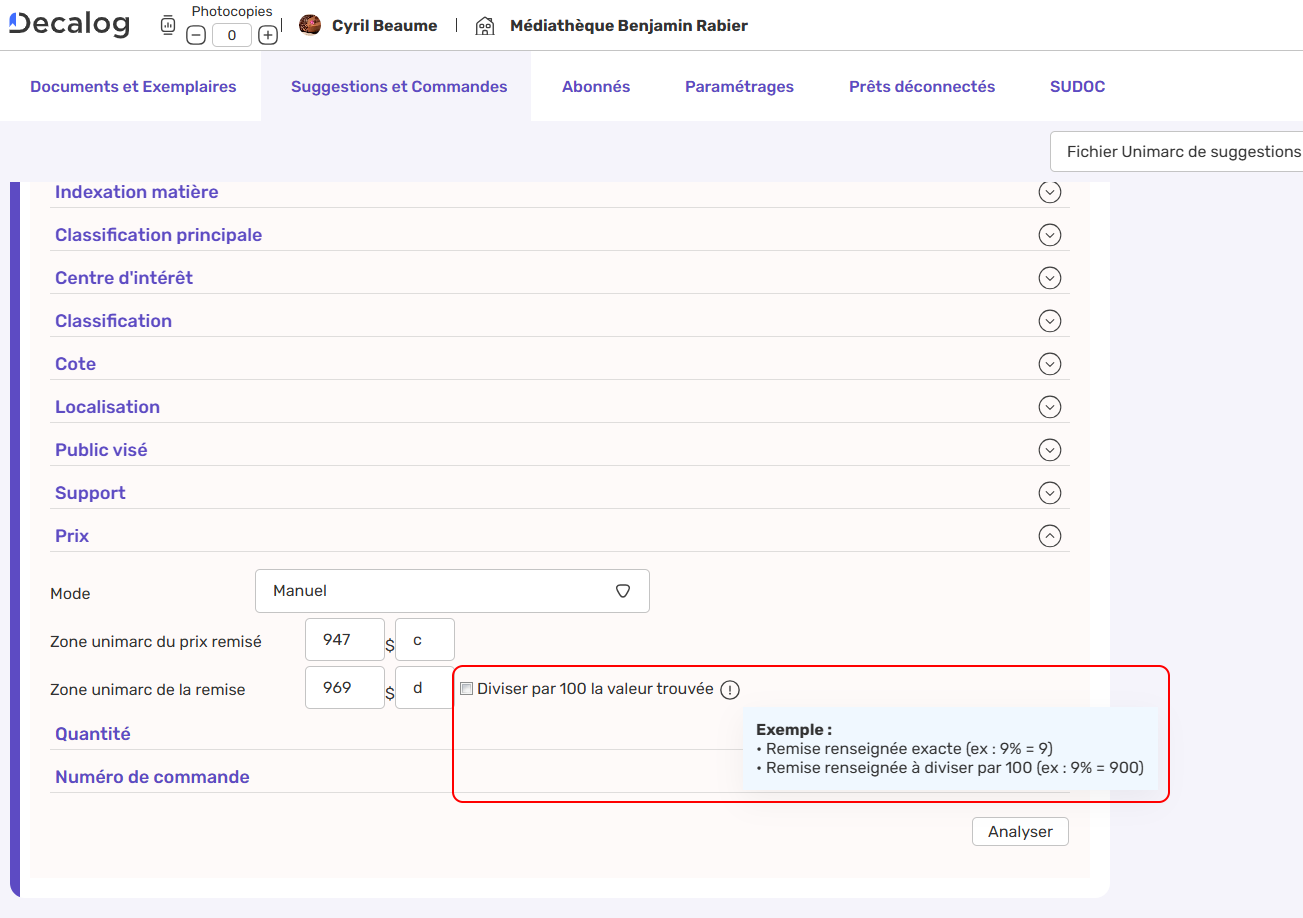Screen dimensions: 1303x918
Task: Click remise zone field 969
Action: tap(345, 688)
